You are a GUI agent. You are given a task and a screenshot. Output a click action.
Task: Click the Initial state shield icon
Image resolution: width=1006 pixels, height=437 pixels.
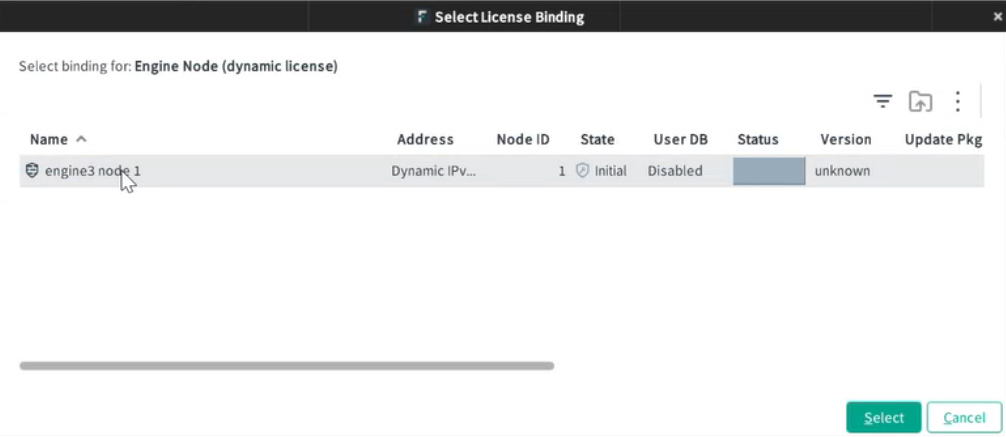tap(583, 171)
